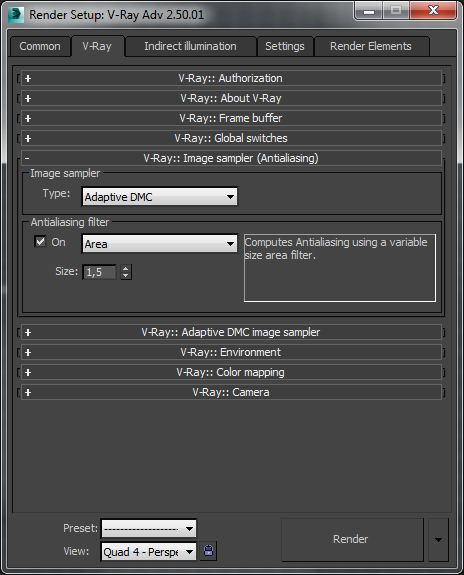
Task: Close the Render Setup window
Action: point(433,11)
